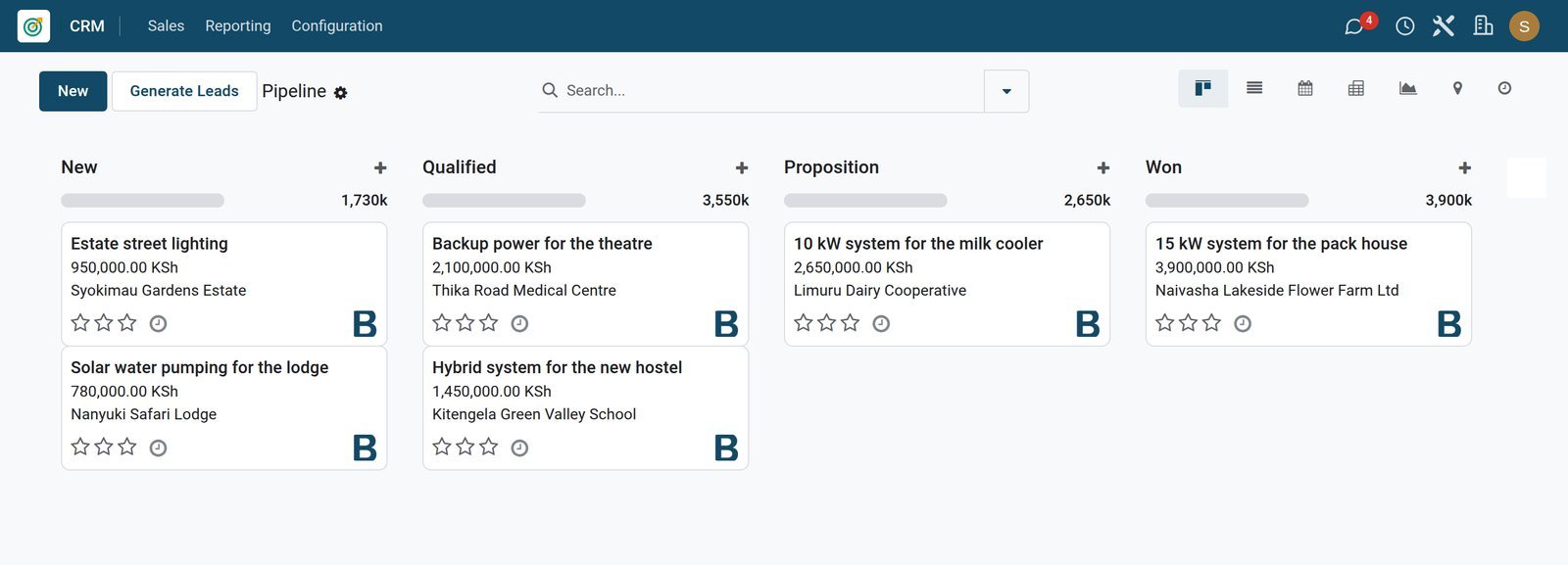Open the developer tools wrench icon

pyautogui.click(x=1444, y=26)
